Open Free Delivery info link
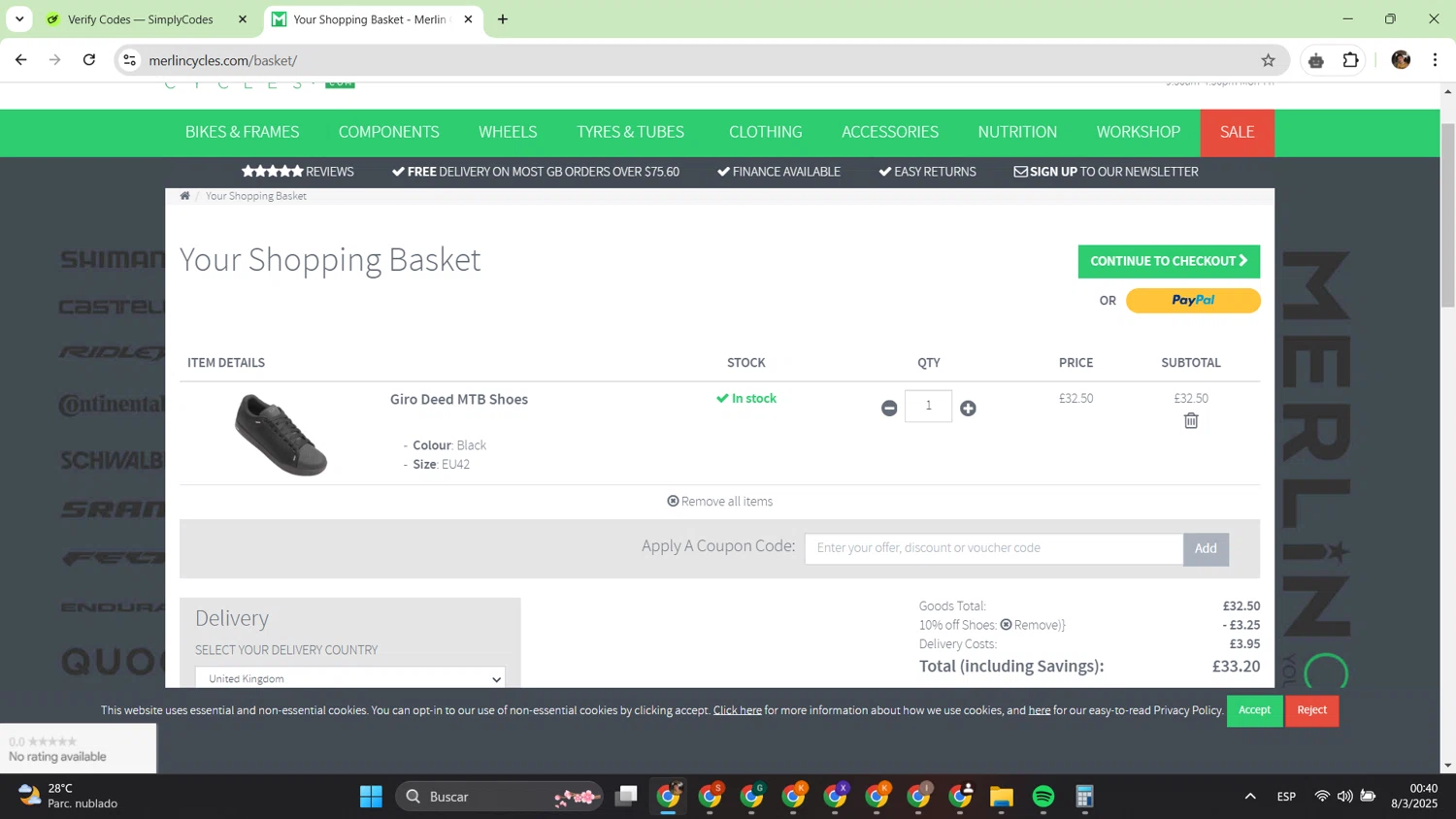 pyautogui.click(x=536, y=172)
